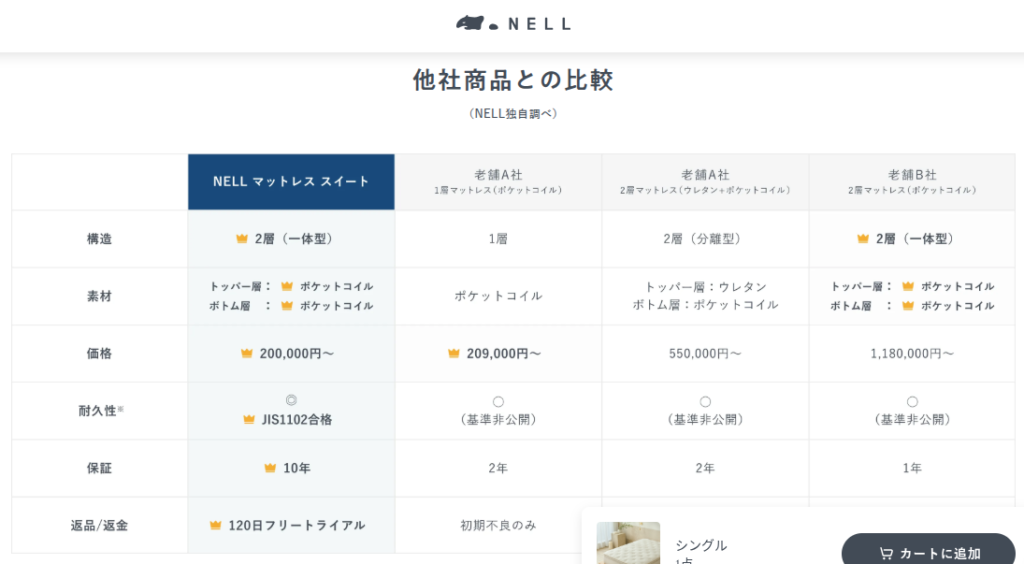Image resolution: width=1024 pixels, height=564 pixels.
Task: Click the crown icon next to 10年
Action: pos(270,468)
